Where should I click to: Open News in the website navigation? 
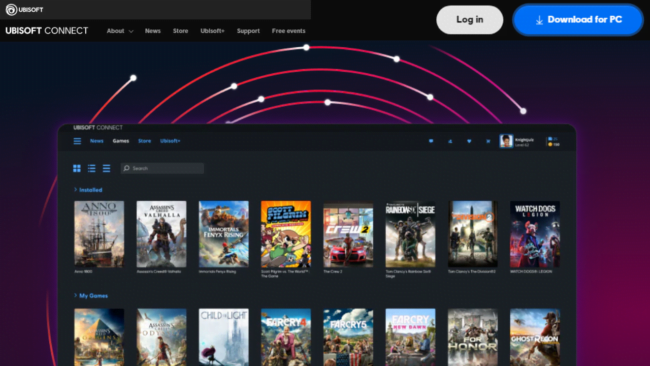(153, 31)
